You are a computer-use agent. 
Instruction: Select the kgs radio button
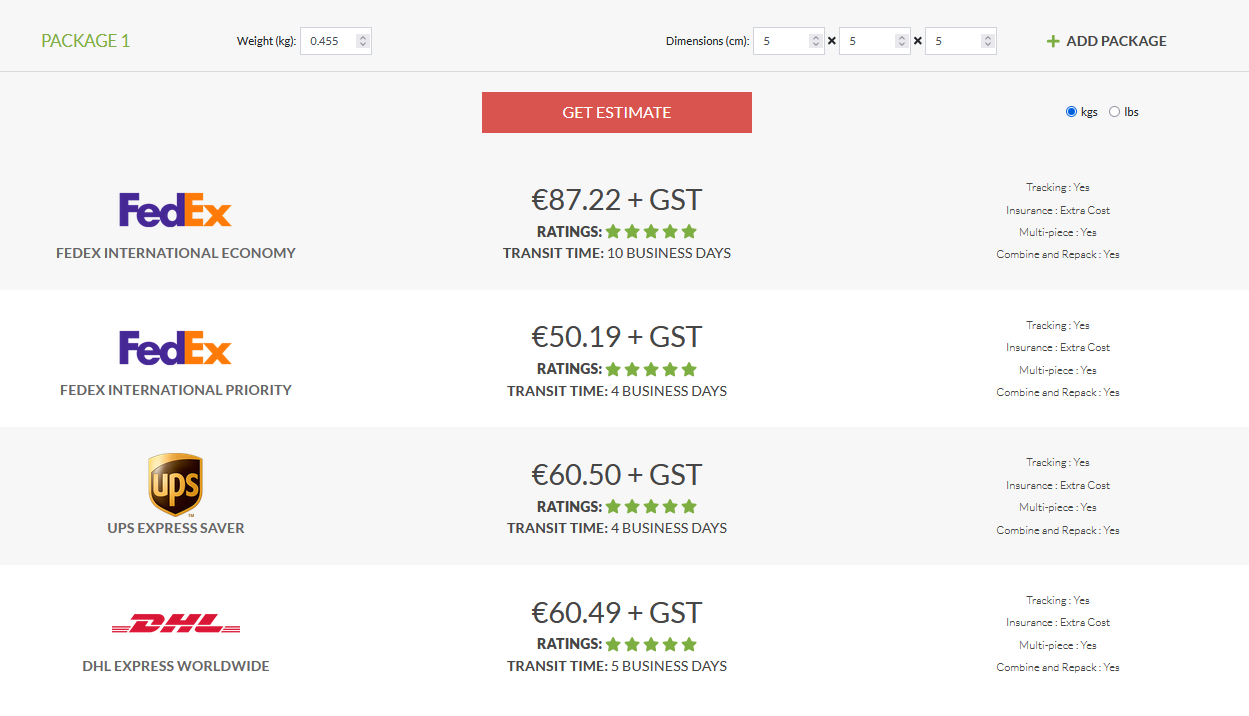point(1072,112)
